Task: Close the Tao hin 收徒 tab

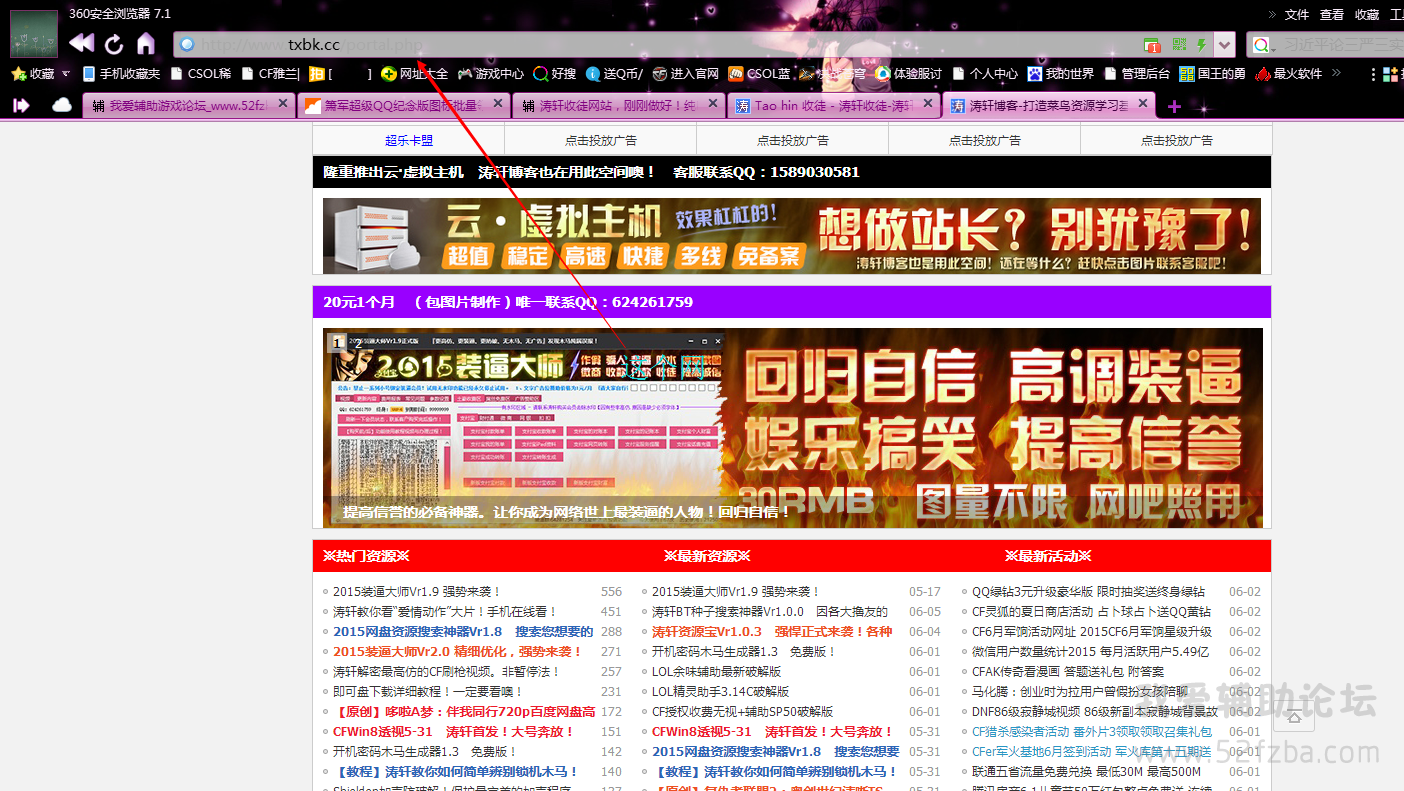Action: coord(928,103)
